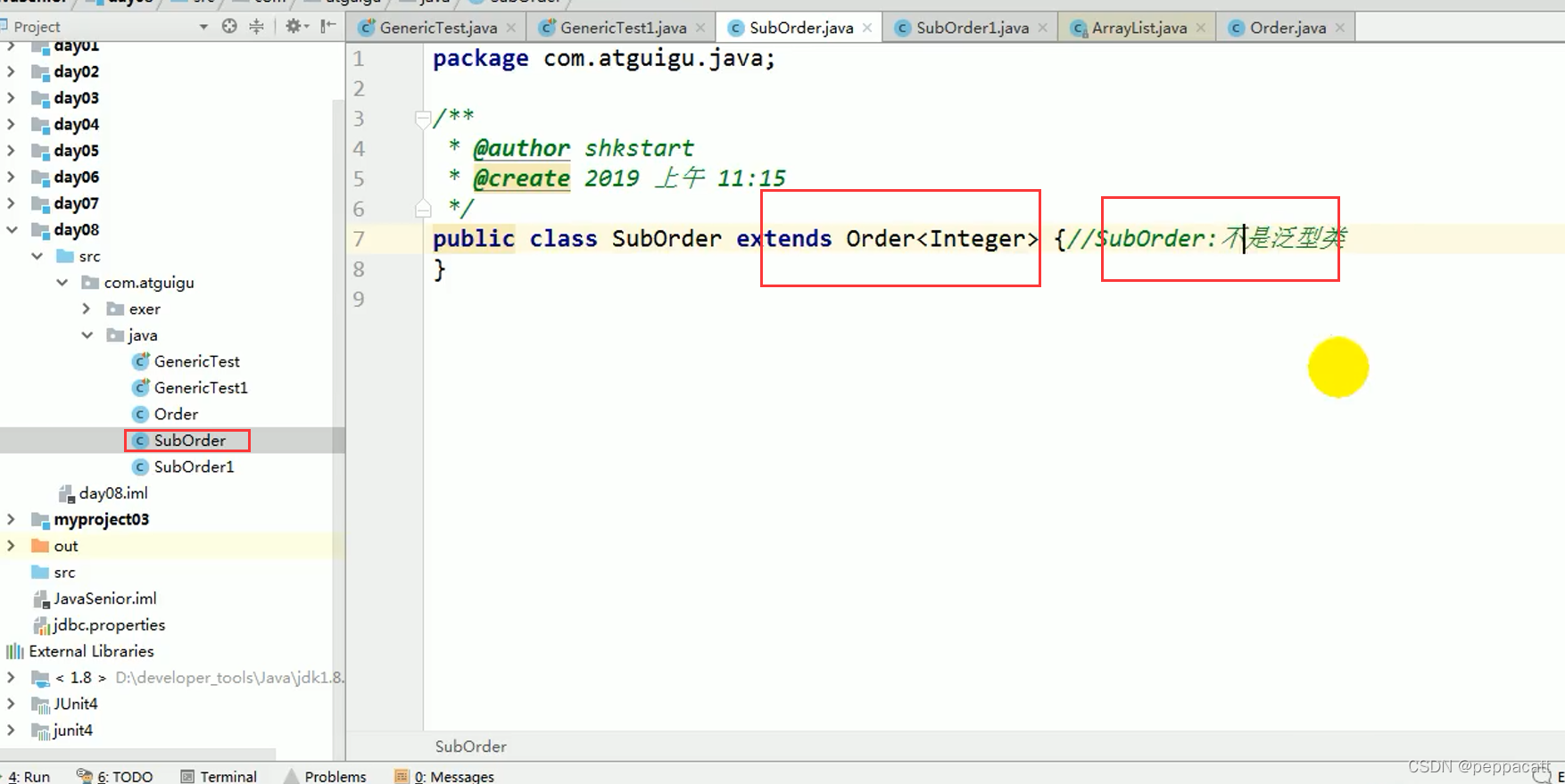The image size is (1565, 784).
Task: Close the ArrayList.java tab
Action: point(1201,28)
